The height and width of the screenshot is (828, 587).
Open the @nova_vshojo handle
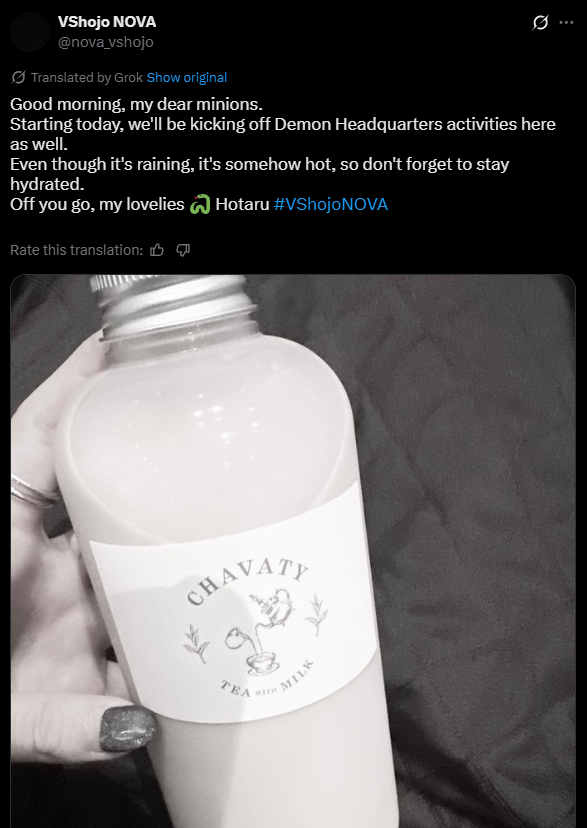pyautogui.click(x=106, y=42)
